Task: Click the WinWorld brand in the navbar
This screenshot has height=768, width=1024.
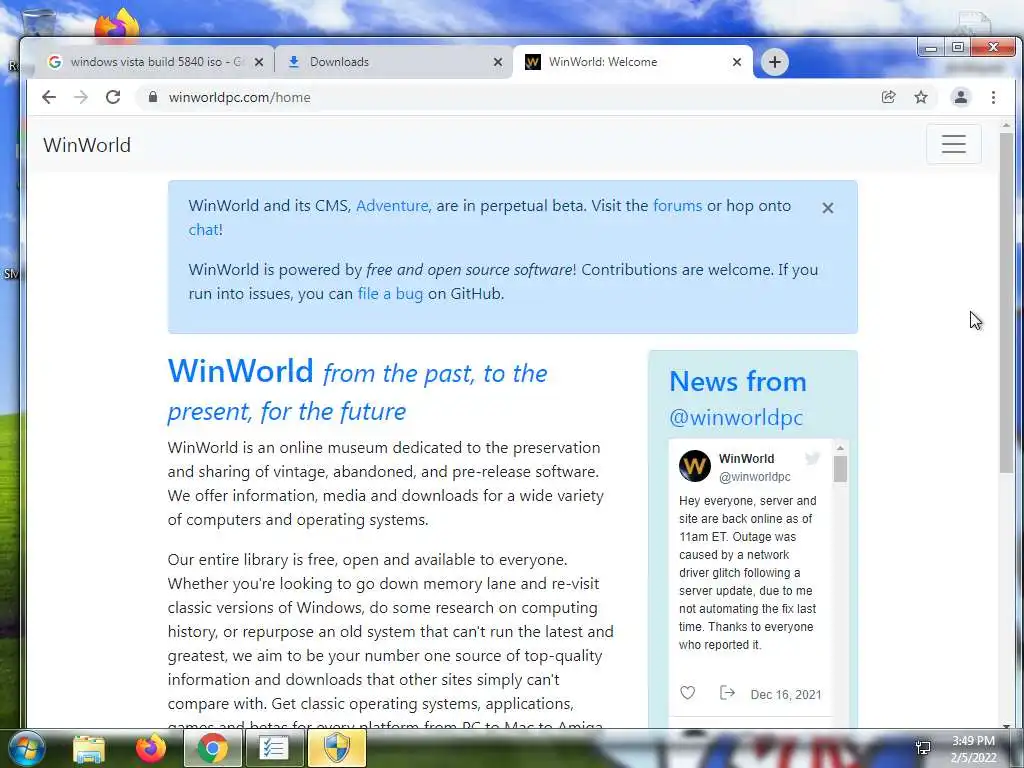Action: pyautogui.click(x=87, y=145)
